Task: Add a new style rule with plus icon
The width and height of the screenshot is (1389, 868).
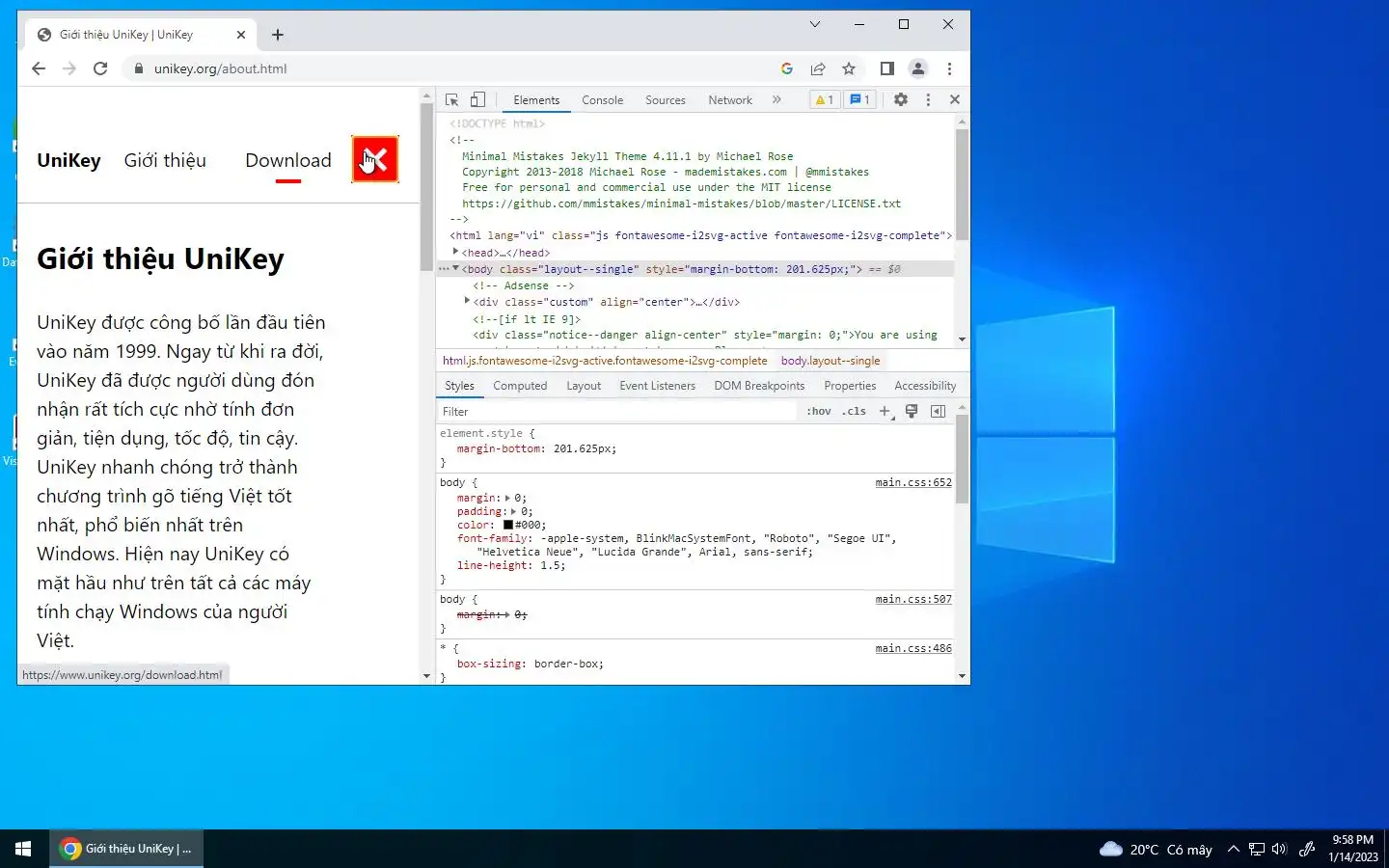Action: point(885,412)
